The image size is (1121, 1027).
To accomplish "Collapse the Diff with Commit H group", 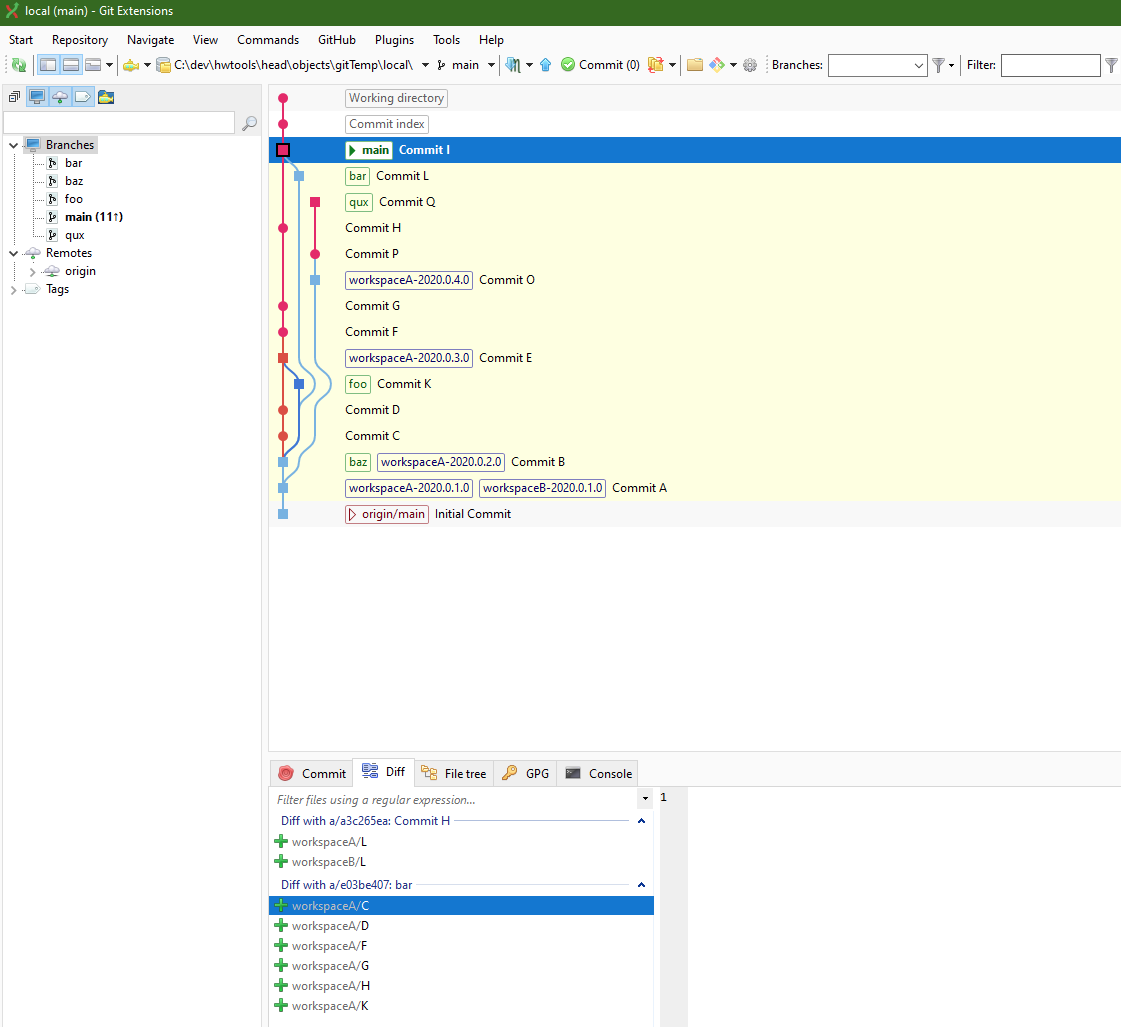I will tap(641, 820).
